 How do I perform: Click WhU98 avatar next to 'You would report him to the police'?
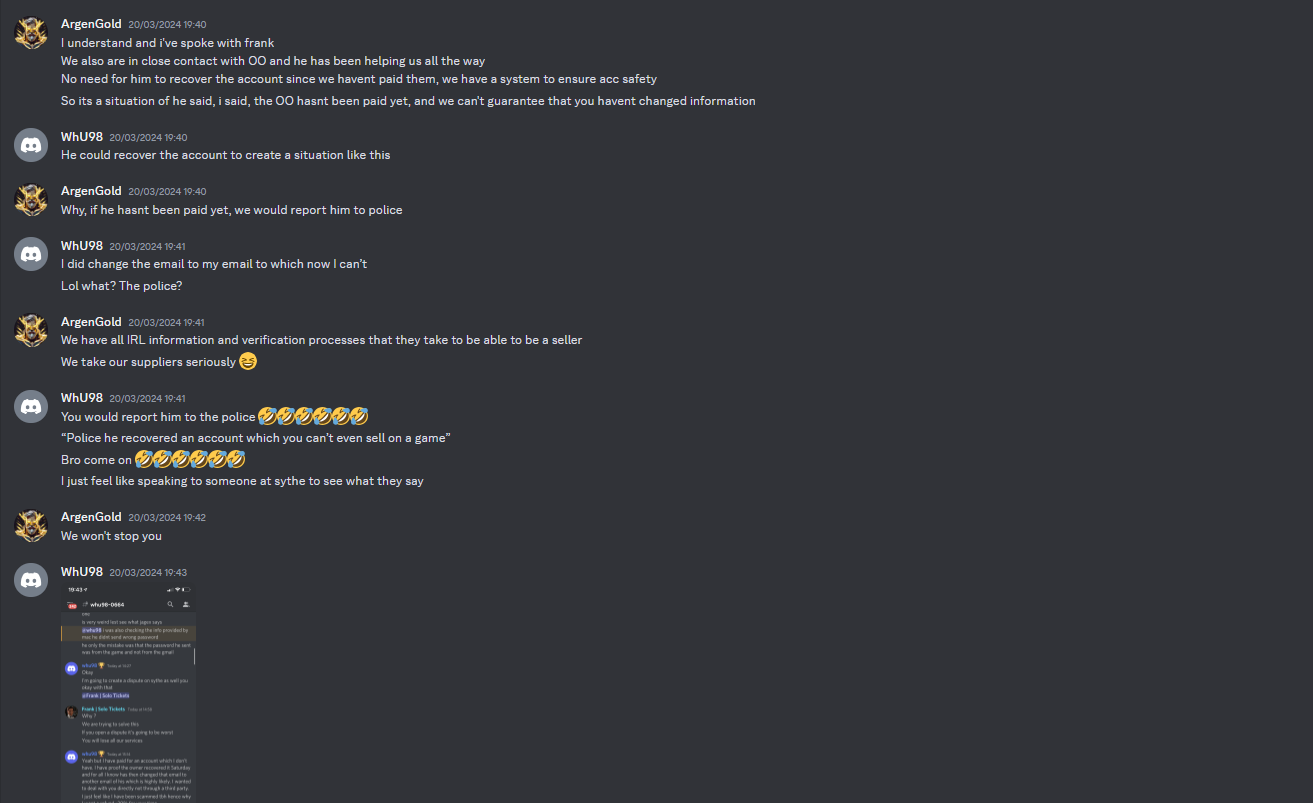point(31,407)
